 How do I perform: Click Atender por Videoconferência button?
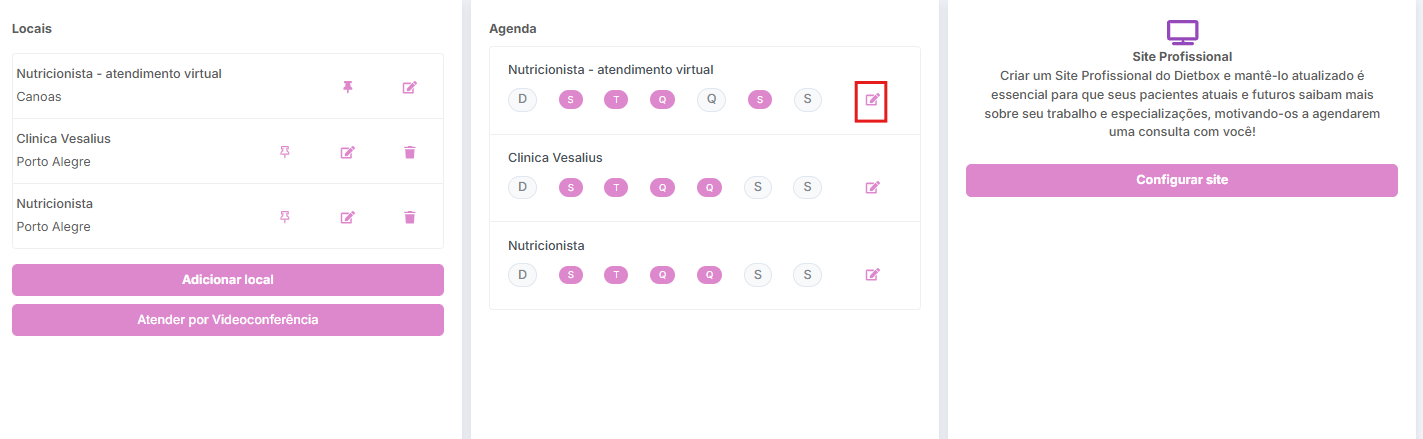pos(228,320)
